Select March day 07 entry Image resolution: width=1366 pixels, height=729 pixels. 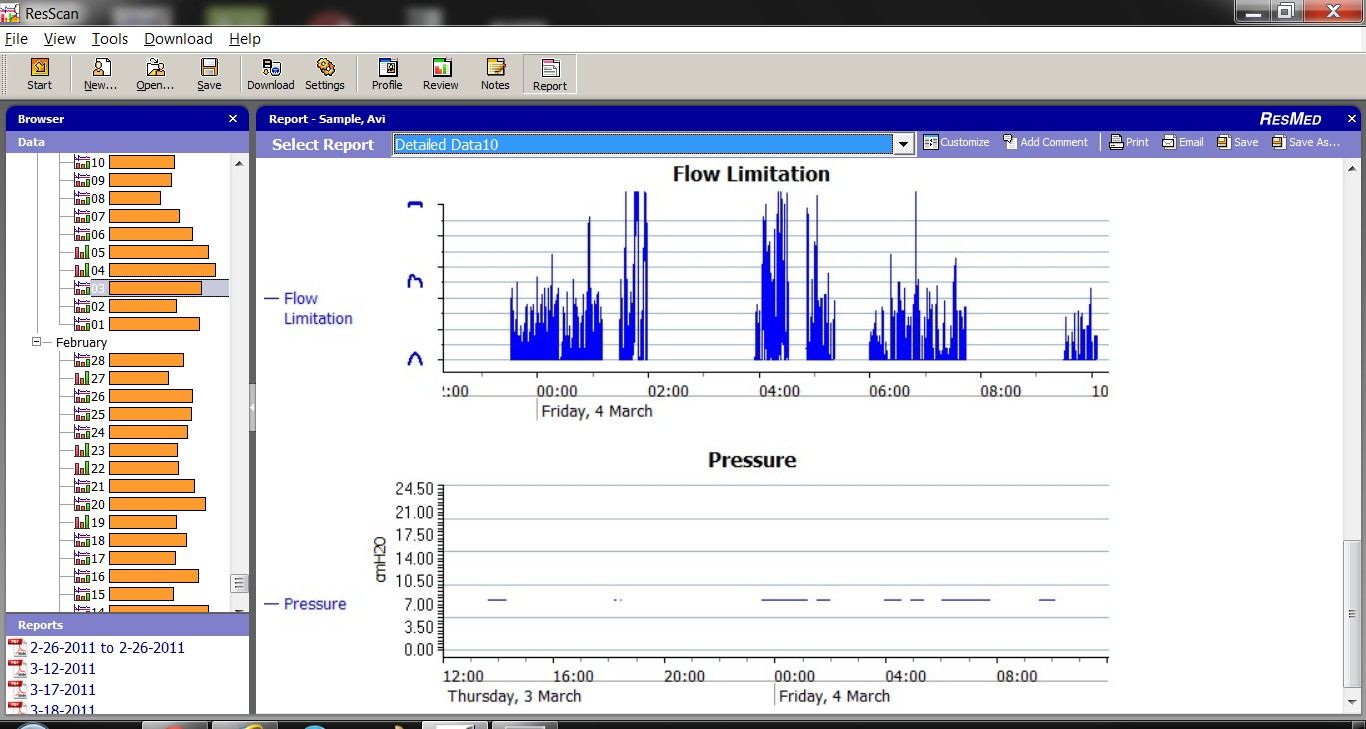127,216
